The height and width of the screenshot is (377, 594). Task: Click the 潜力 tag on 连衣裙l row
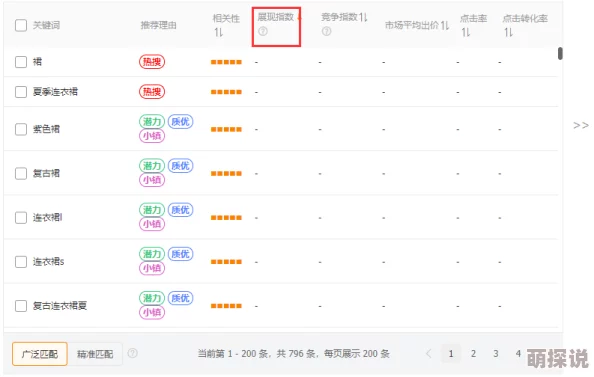(152, 210)
